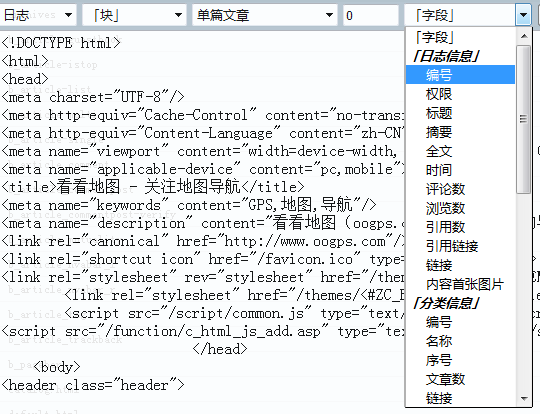The height and width of the screenshot is (414, 540).
Task: Select the 时间 list item
Action: (x=460, y=170)
